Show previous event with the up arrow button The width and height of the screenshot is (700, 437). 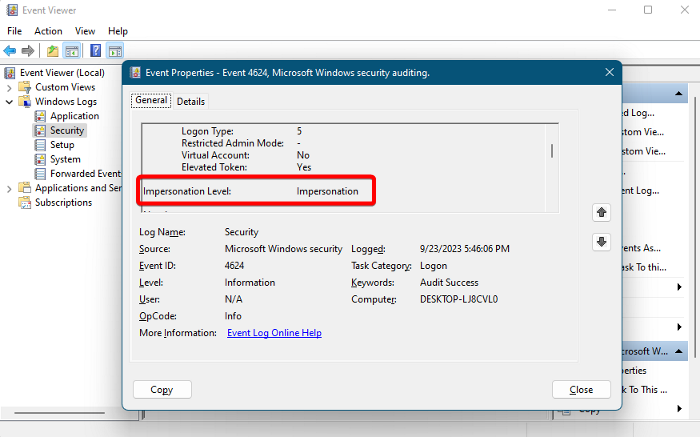[601, 212]
